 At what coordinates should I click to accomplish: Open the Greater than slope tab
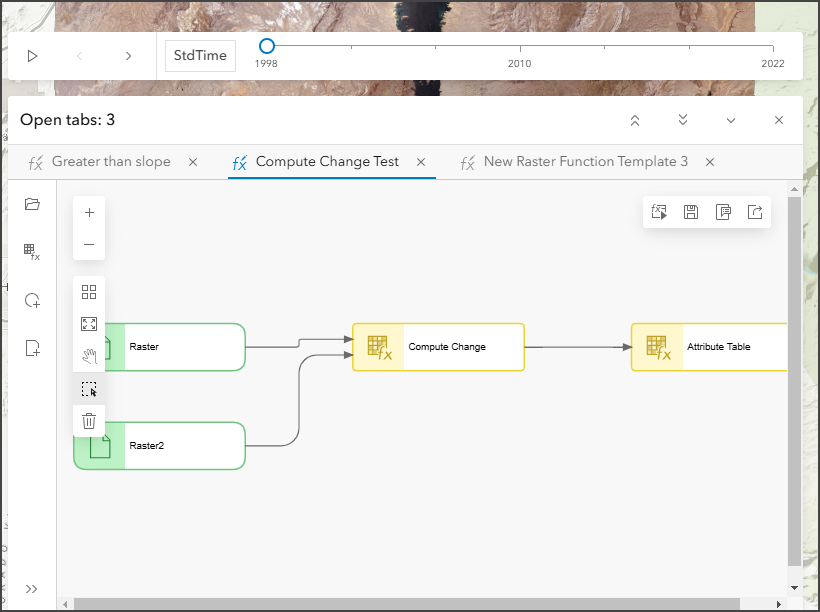tap(110, 161)
